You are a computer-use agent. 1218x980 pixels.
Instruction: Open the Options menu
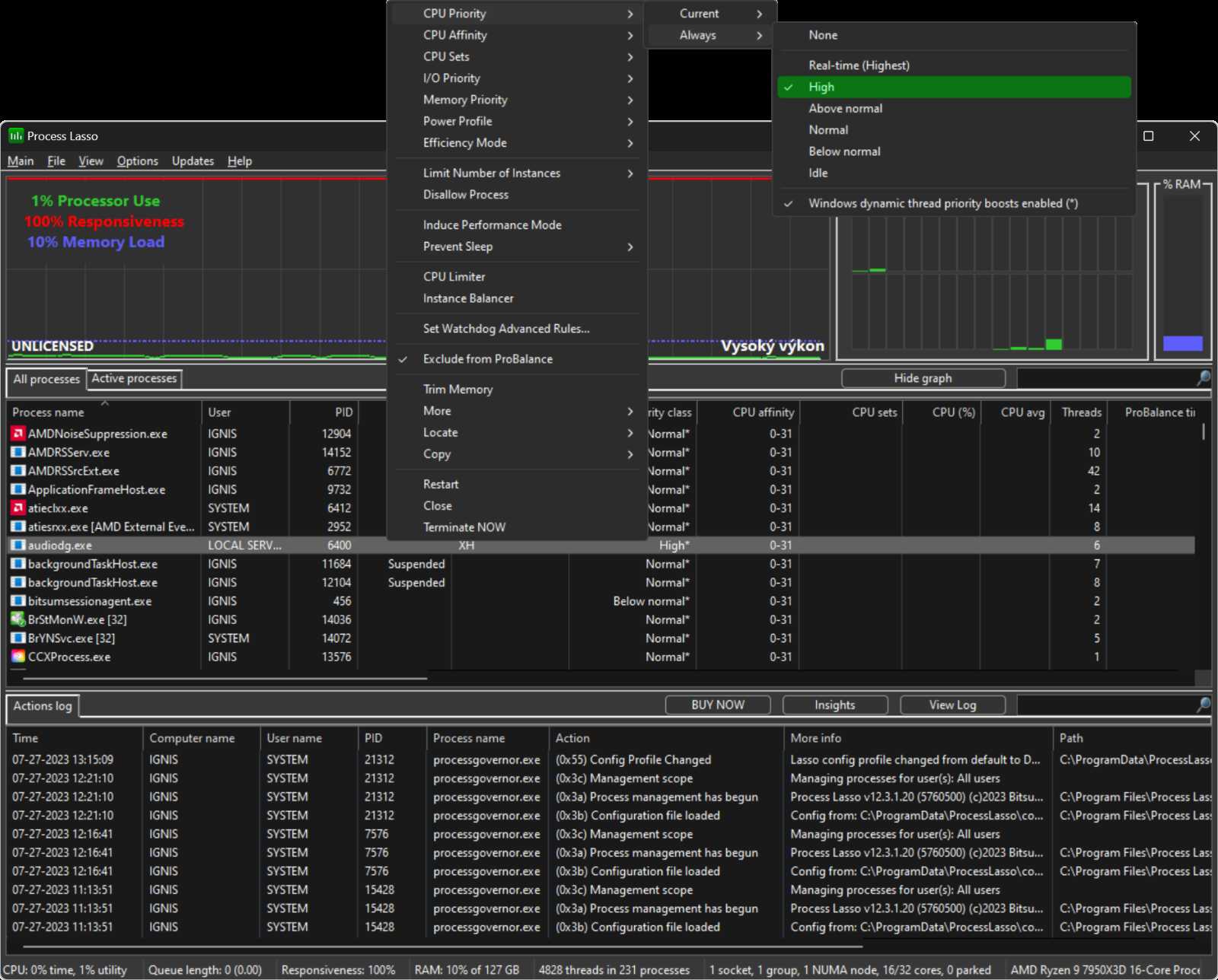pos(138,161)
